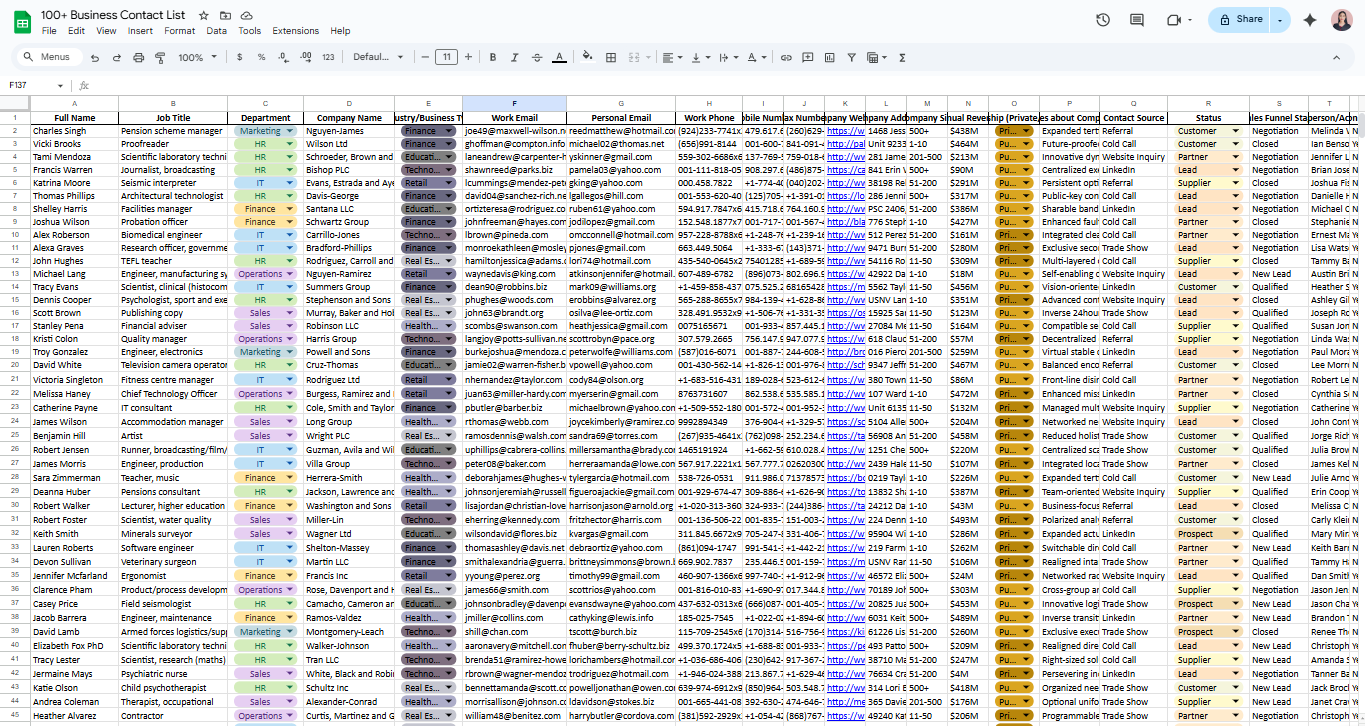This screenshot has height=726, width=1365.
Task: Check cloud save status icon
Action: (246, 16)
